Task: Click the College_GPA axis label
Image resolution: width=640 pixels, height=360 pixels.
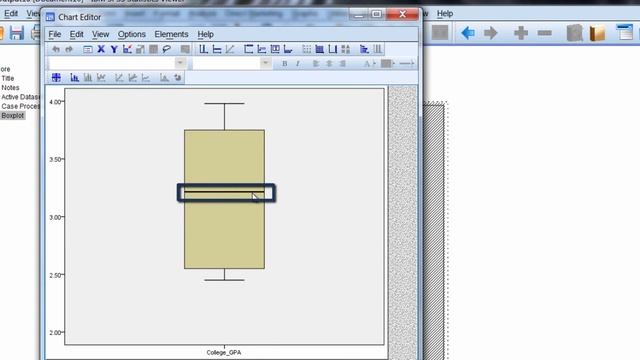Action: pyautogui.click(x=224, y=352)
